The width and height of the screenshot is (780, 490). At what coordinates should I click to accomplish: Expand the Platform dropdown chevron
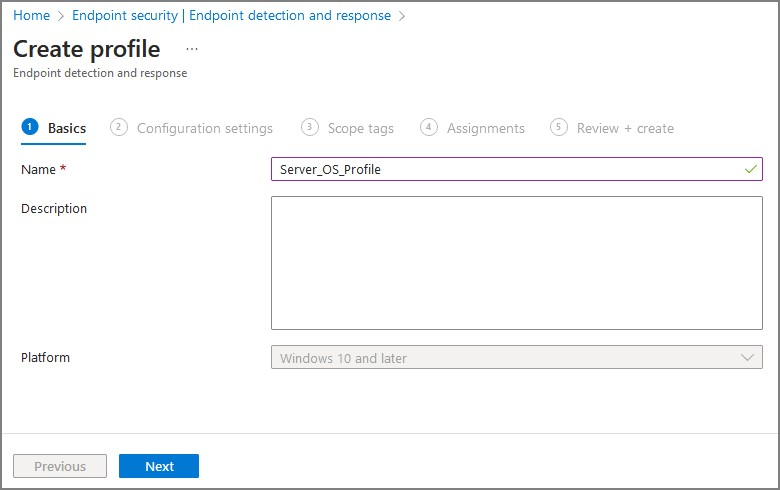tap(747, 358)
